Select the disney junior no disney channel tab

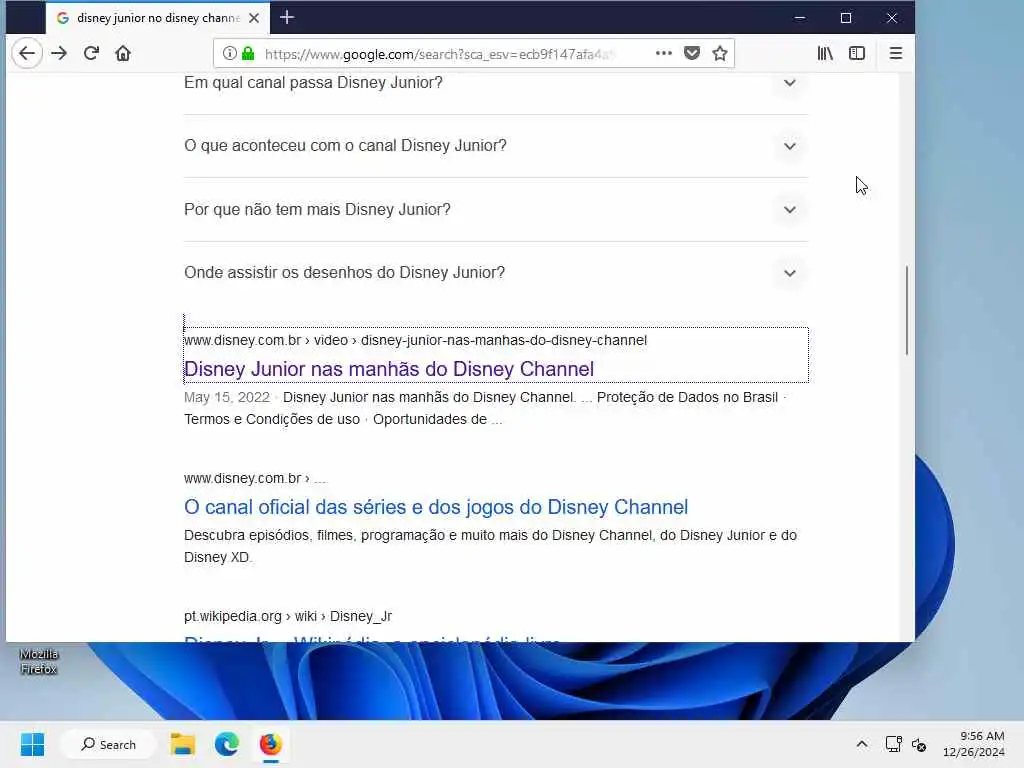157,18
